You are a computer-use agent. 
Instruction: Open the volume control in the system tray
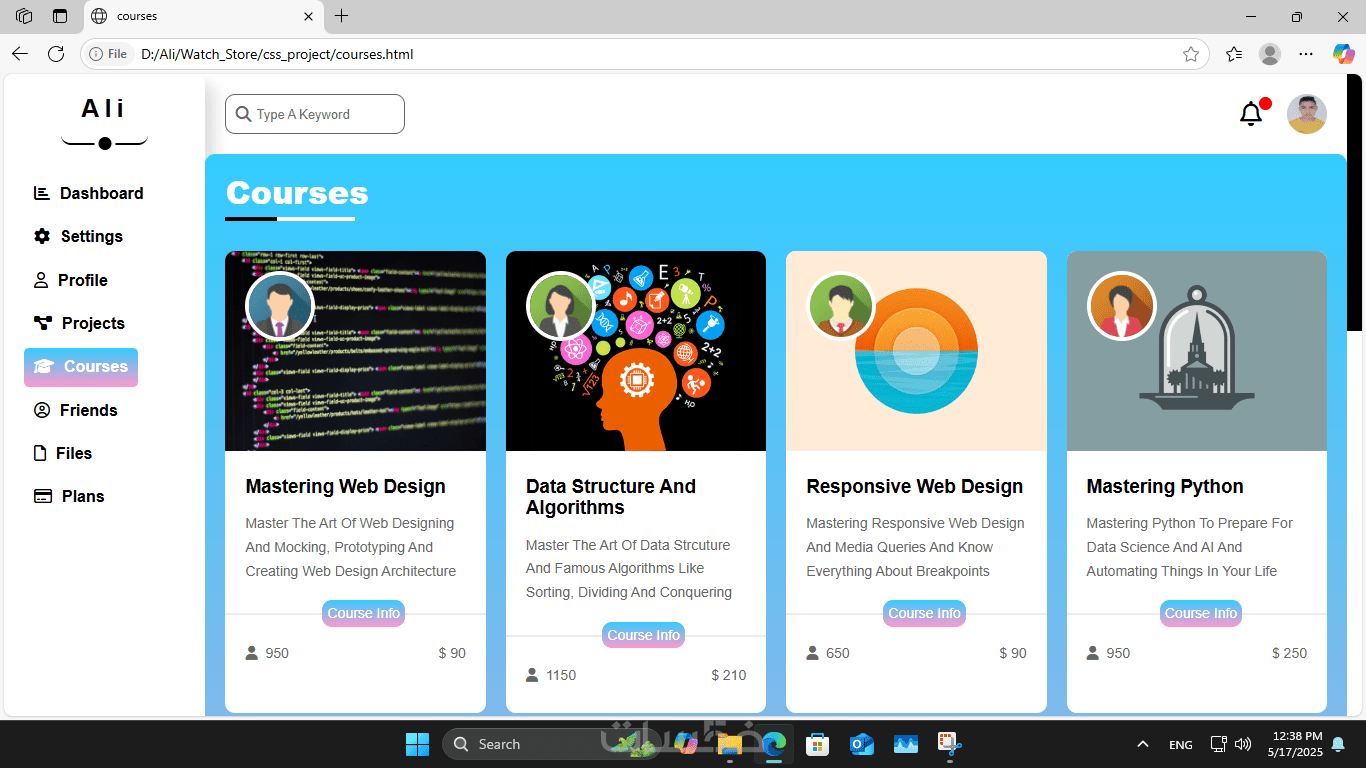(1243, 744)
